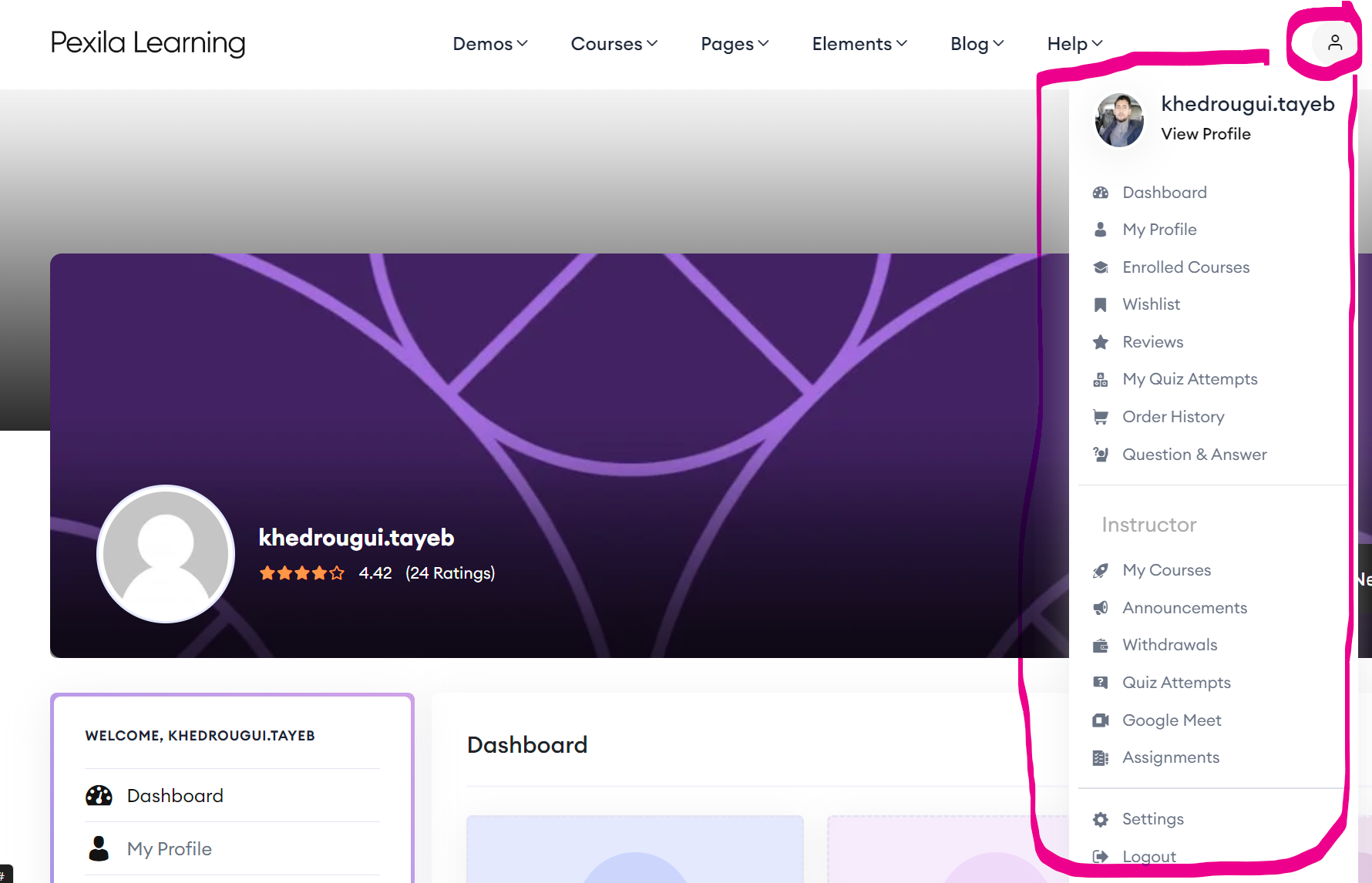Image resolution: width=1372 pixels, height=883 pixels.
Task: Expand the Elements menu
Action: 859,44
